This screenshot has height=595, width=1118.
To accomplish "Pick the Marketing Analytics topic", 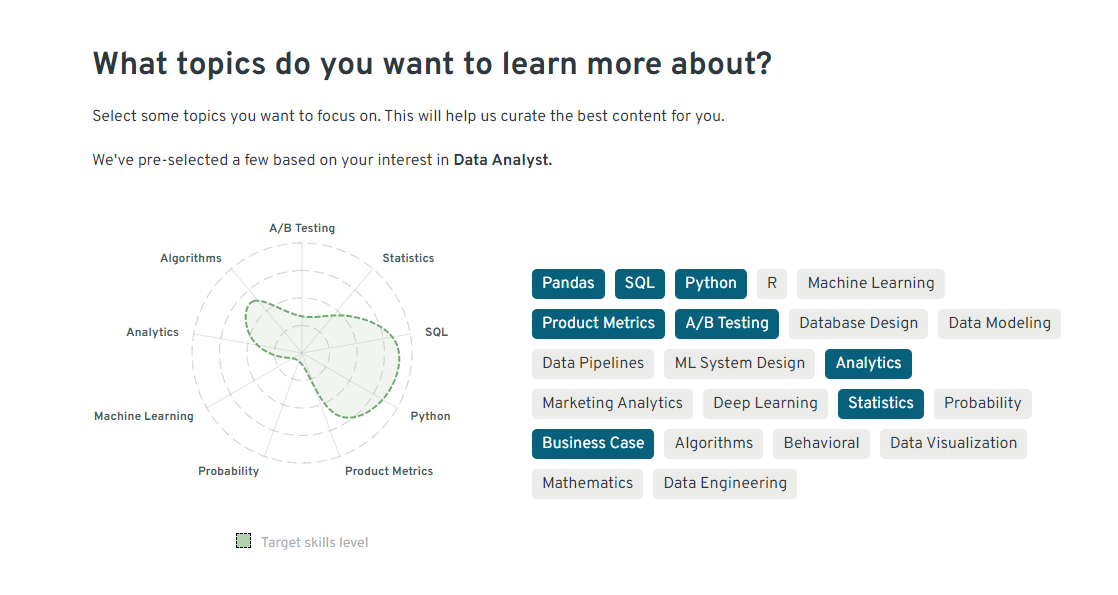I will tap(612, 403).
